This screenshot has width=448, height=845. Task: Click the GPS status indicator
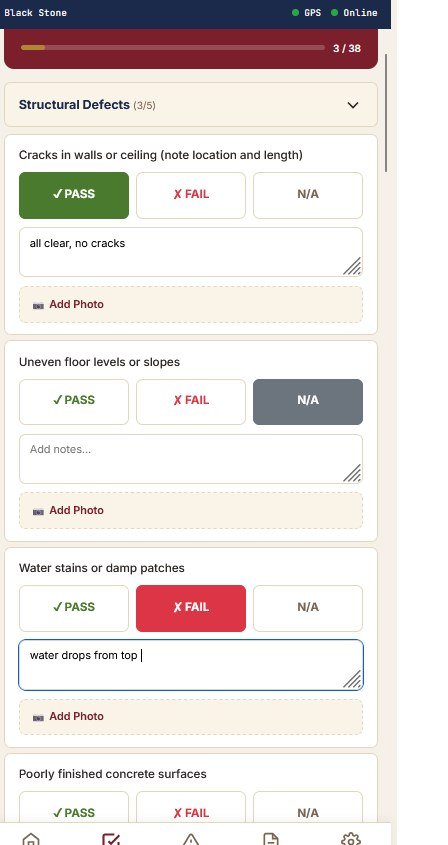pyautogui.click(x=306, y=12)
